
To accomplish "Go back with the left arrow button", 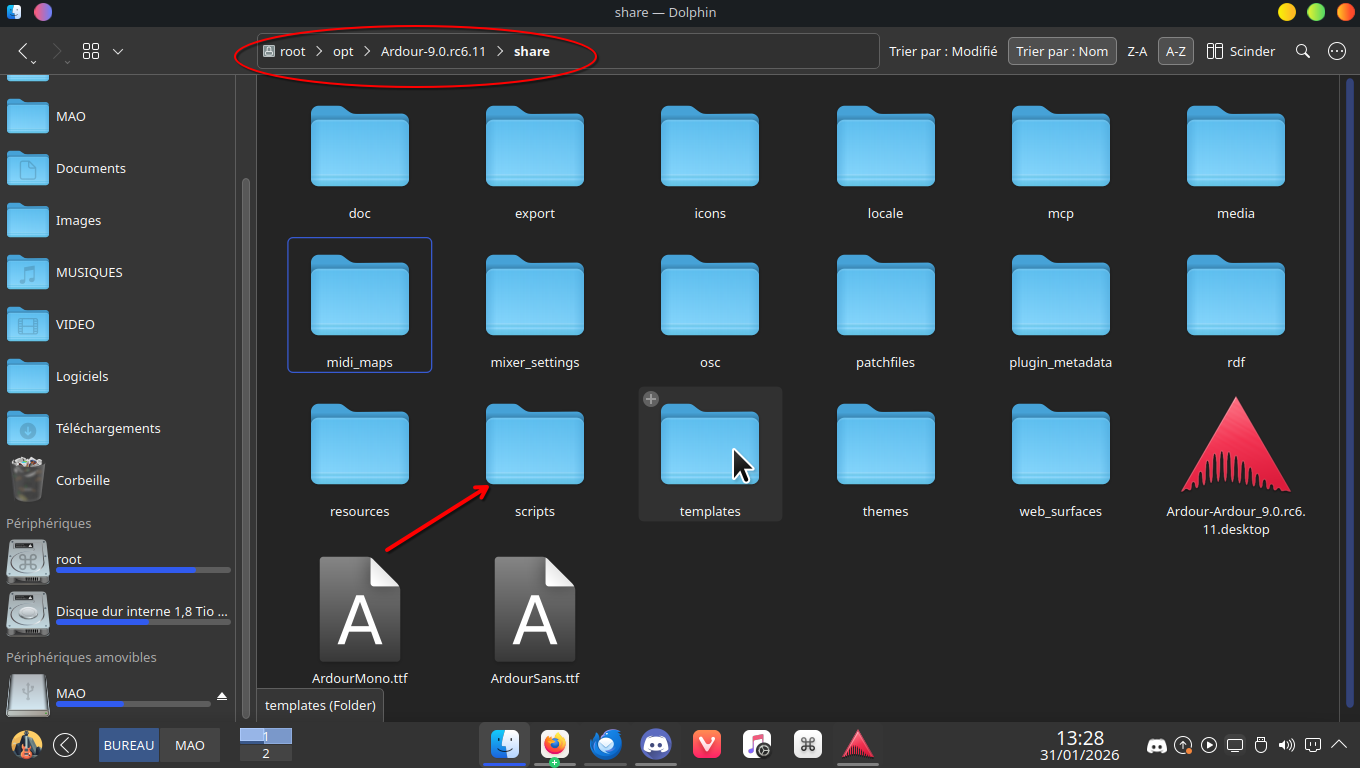I will [x=24, y=51].
